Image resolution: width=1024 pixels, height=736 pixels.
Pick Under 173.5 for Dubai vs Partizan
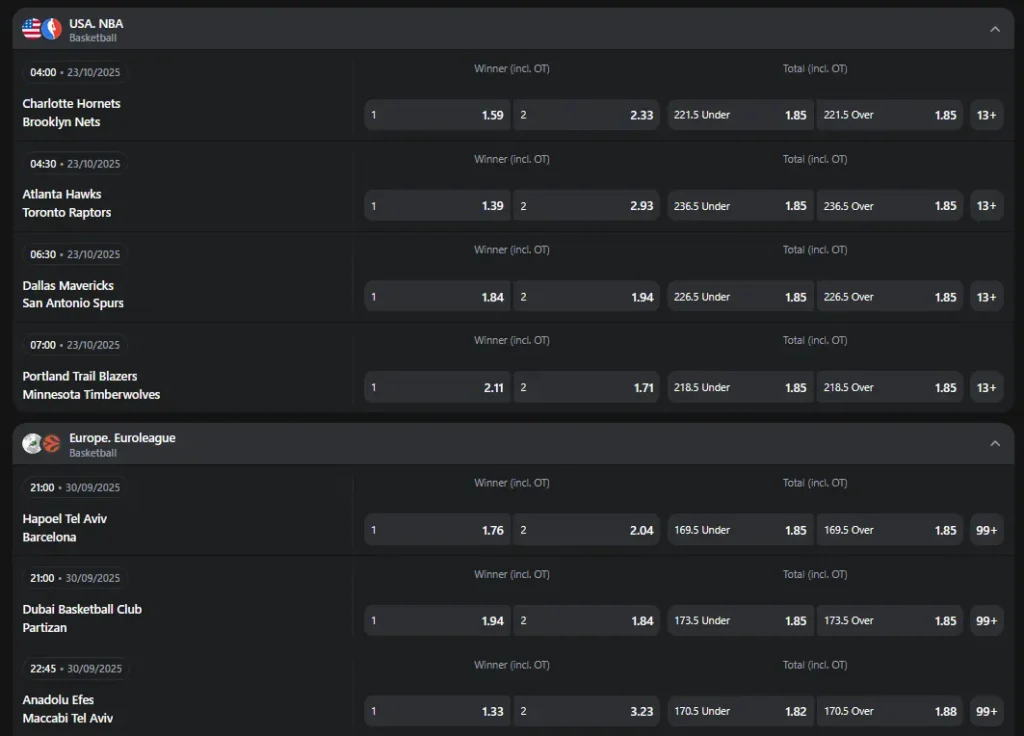740,621
